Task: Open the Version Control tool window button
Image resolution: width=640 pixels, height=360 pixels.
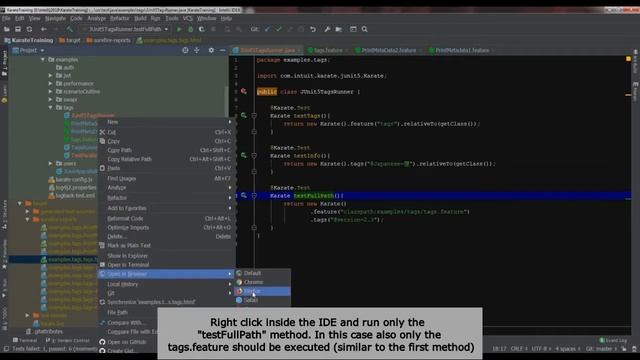Action: [x=68, y=340]
